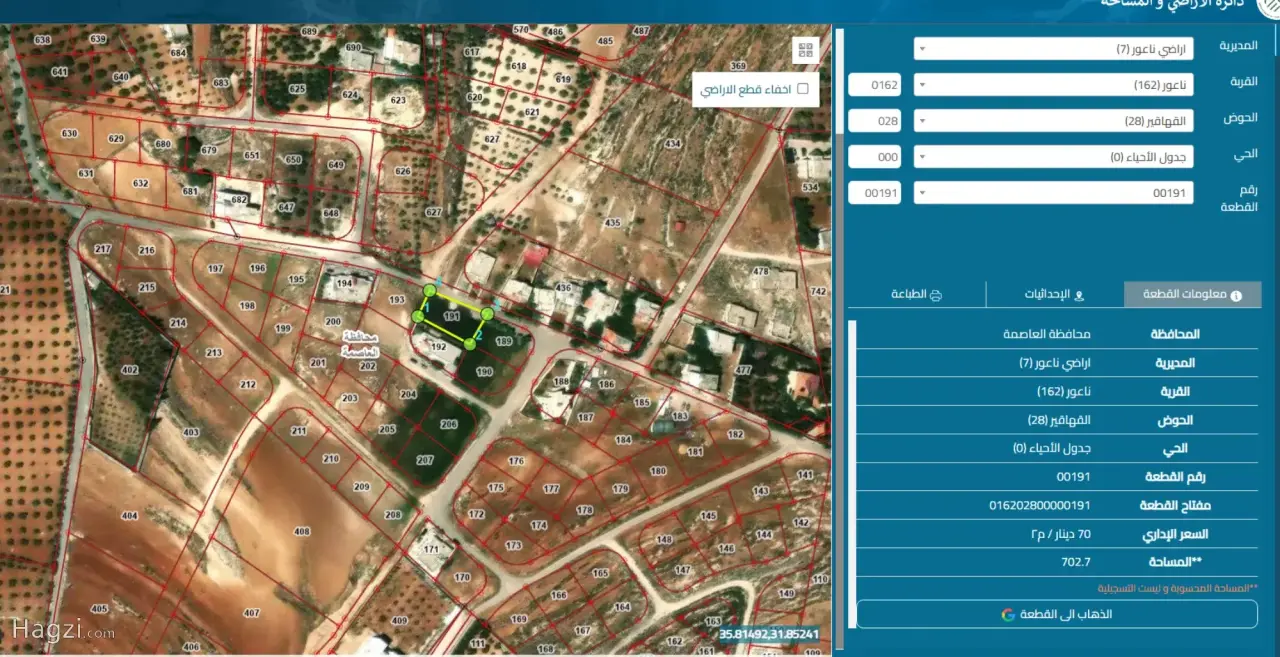Click the price value 70 دينار / م٢
The height and width of the screenshot is (657, 1280).
[1060, 534]
